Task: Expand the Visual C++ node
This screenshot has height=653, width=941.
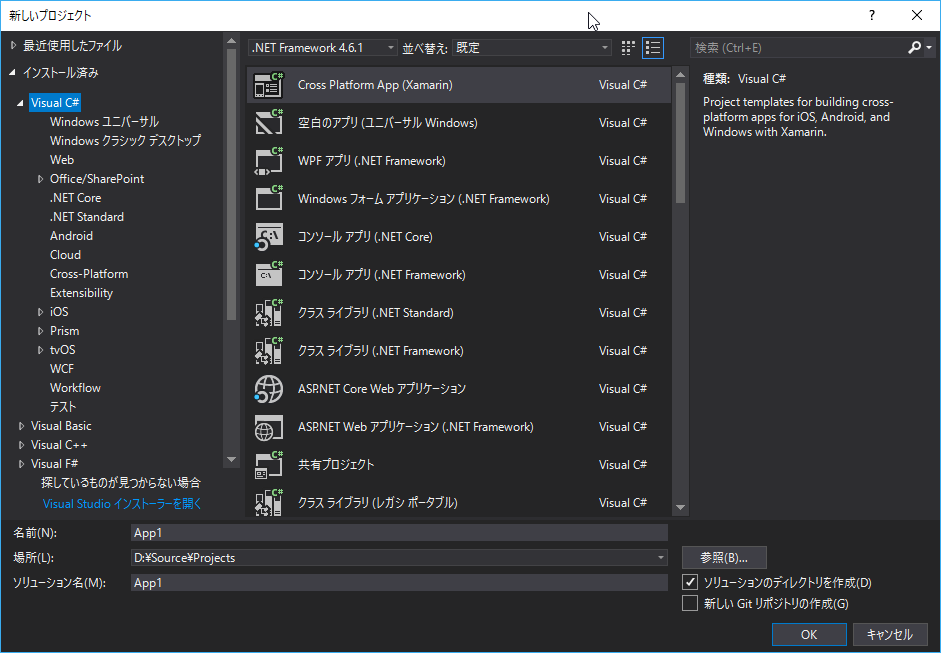Action: [21, 445]
